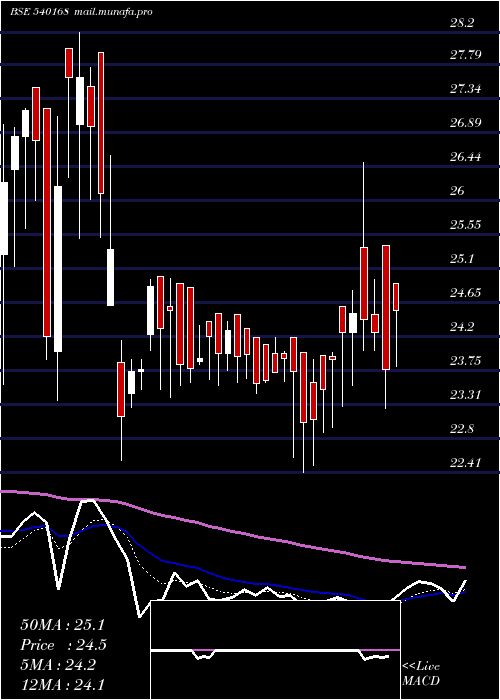Select the 24.65 price axis label
This screenshot has height=700, width=500.
coord(465,293)
